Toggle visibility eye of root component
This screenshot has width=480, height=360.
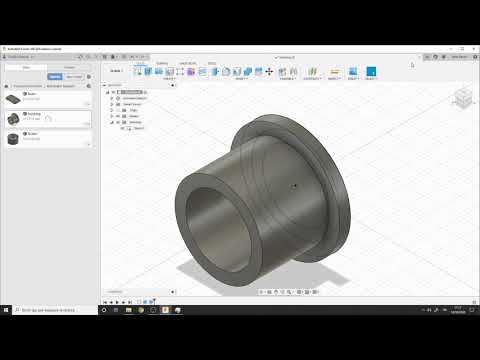[x=113, y=92]
